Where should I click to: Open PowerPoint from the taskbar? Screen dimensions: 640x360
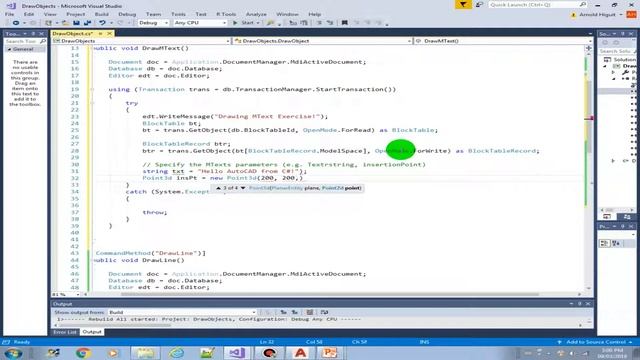click(330, 353)
